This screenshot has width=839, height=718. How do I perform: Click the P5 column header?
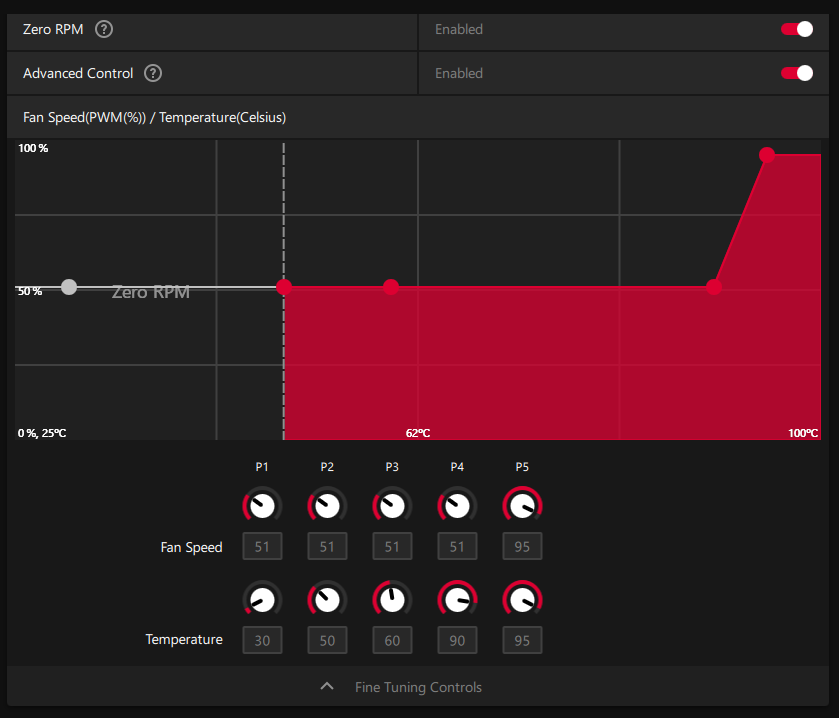(522, 467)
